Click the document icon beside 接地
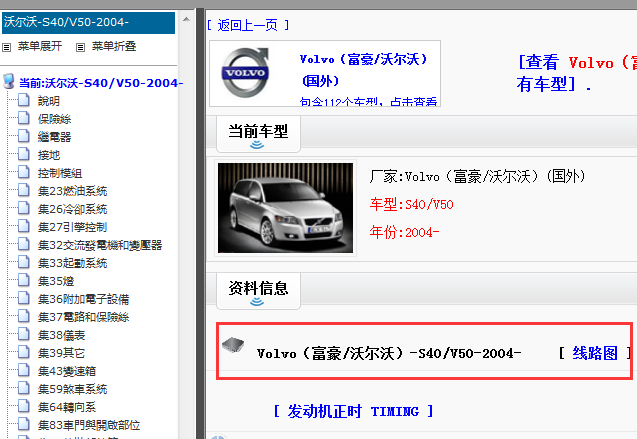Screen dimensions: 637x439 tap(24, 154)
